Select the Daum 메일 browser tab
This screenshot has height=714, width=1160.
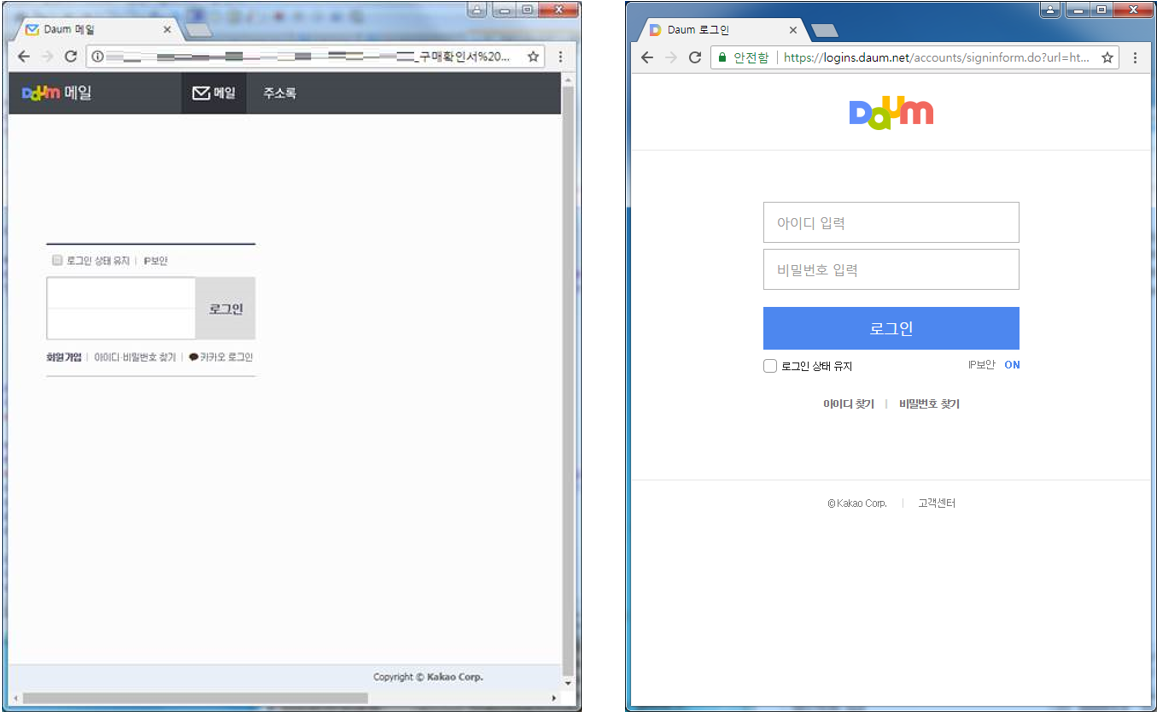pos(96,30)
